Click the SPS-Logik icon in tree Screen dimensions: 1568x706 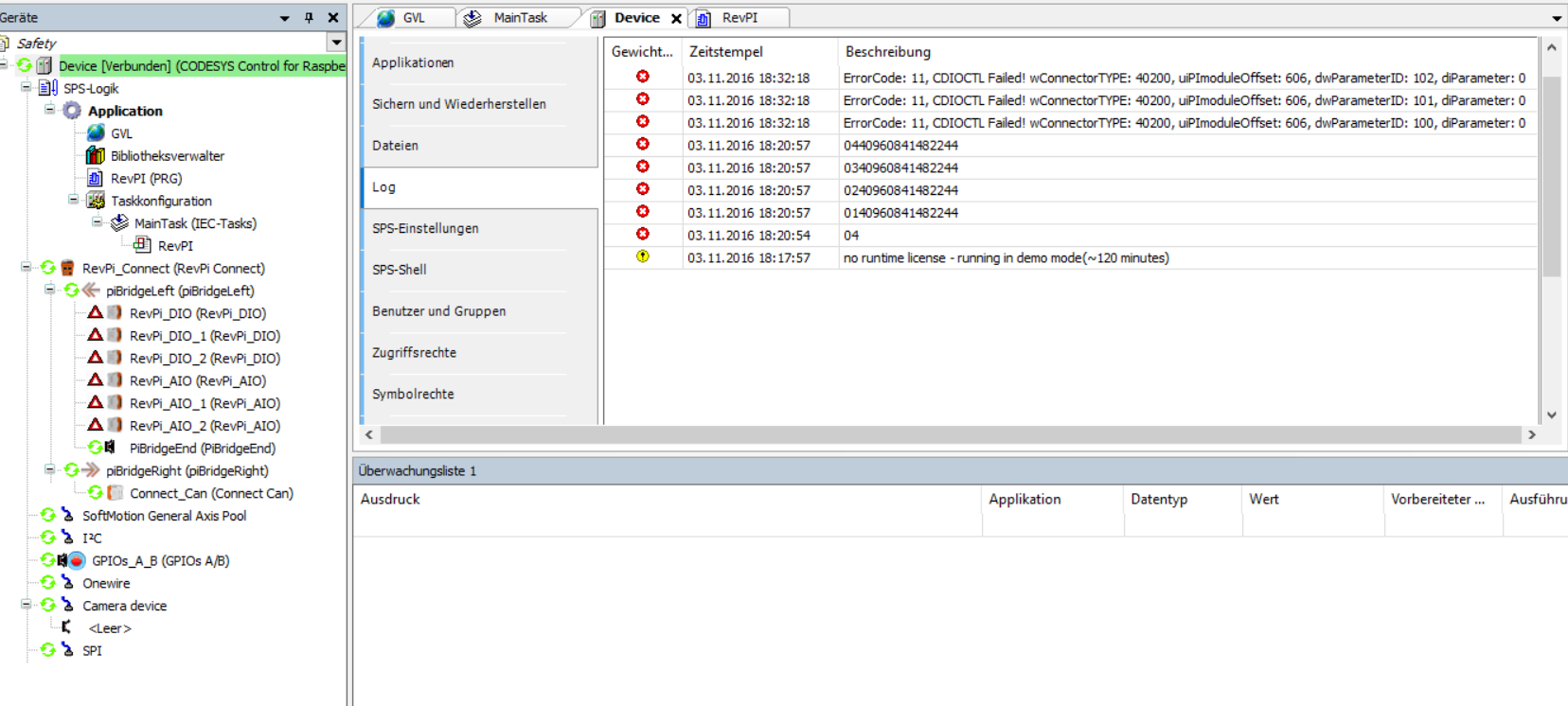point(48,88)
